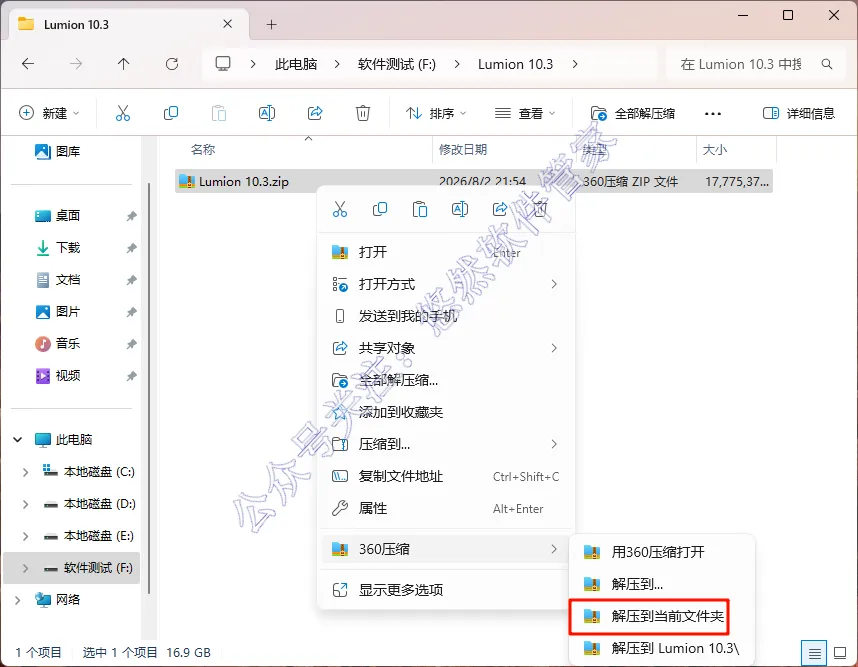858x667 pixels.
Task: Click the context menu paste icon
Action: [x=420, y=209]
